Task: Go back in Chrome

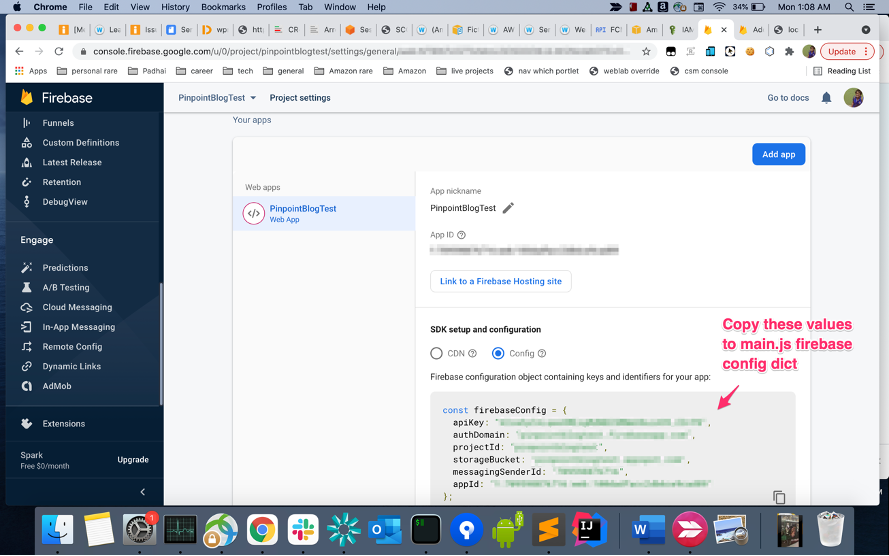Action: click(19, 52)
